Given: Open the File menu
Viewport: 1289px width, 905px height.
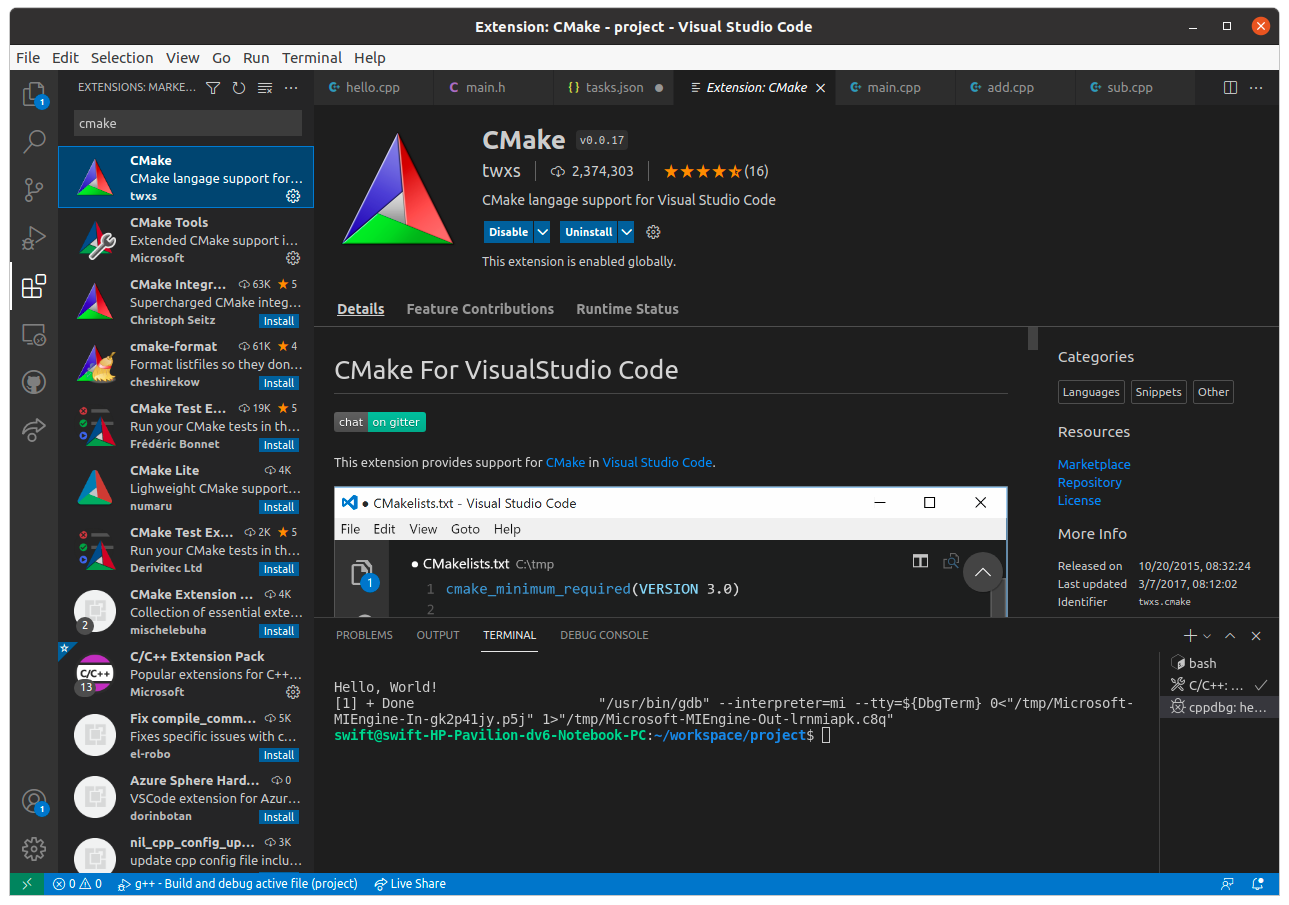Looking at the screenshot, I should [28, 58].
